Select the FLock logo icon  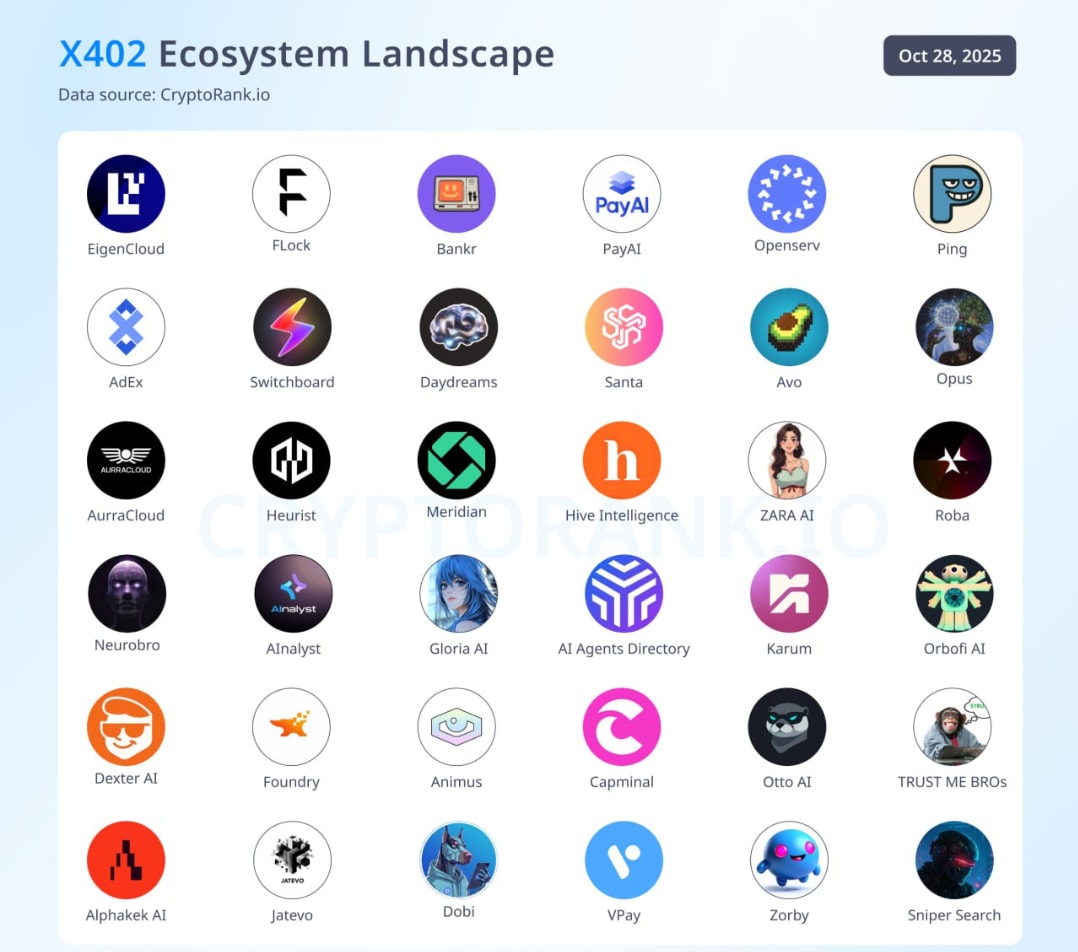pos(291,194)
